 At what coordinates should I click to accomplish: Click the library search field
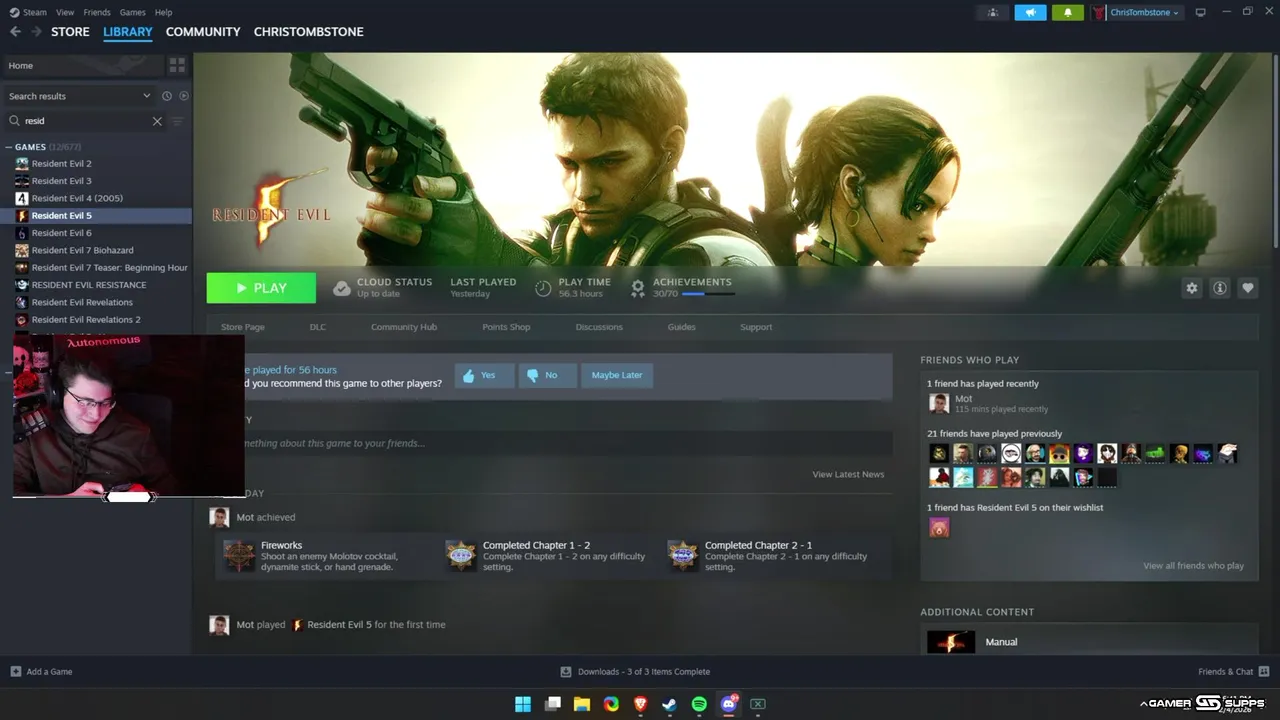[84, 121]
